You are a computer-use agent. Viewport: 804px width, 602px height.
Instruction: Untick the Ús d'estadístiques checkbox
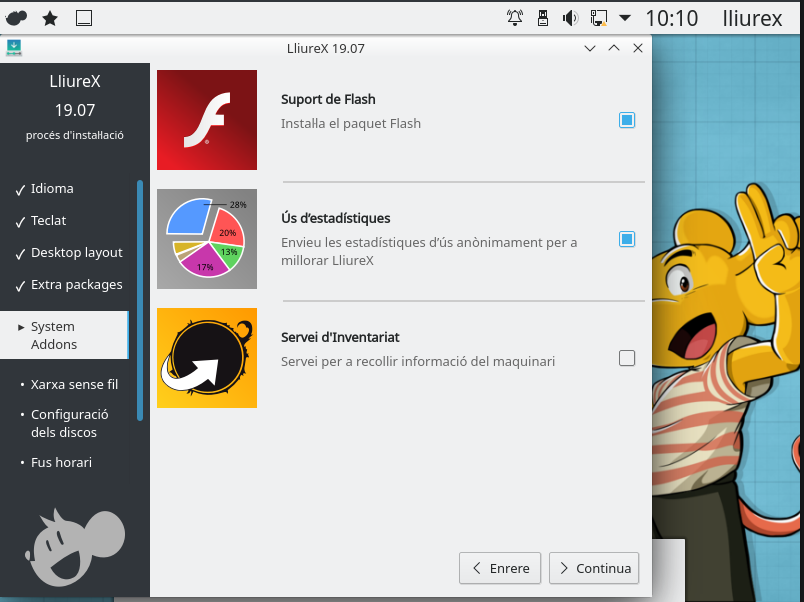pyautogui.click(x=627, y=239)
